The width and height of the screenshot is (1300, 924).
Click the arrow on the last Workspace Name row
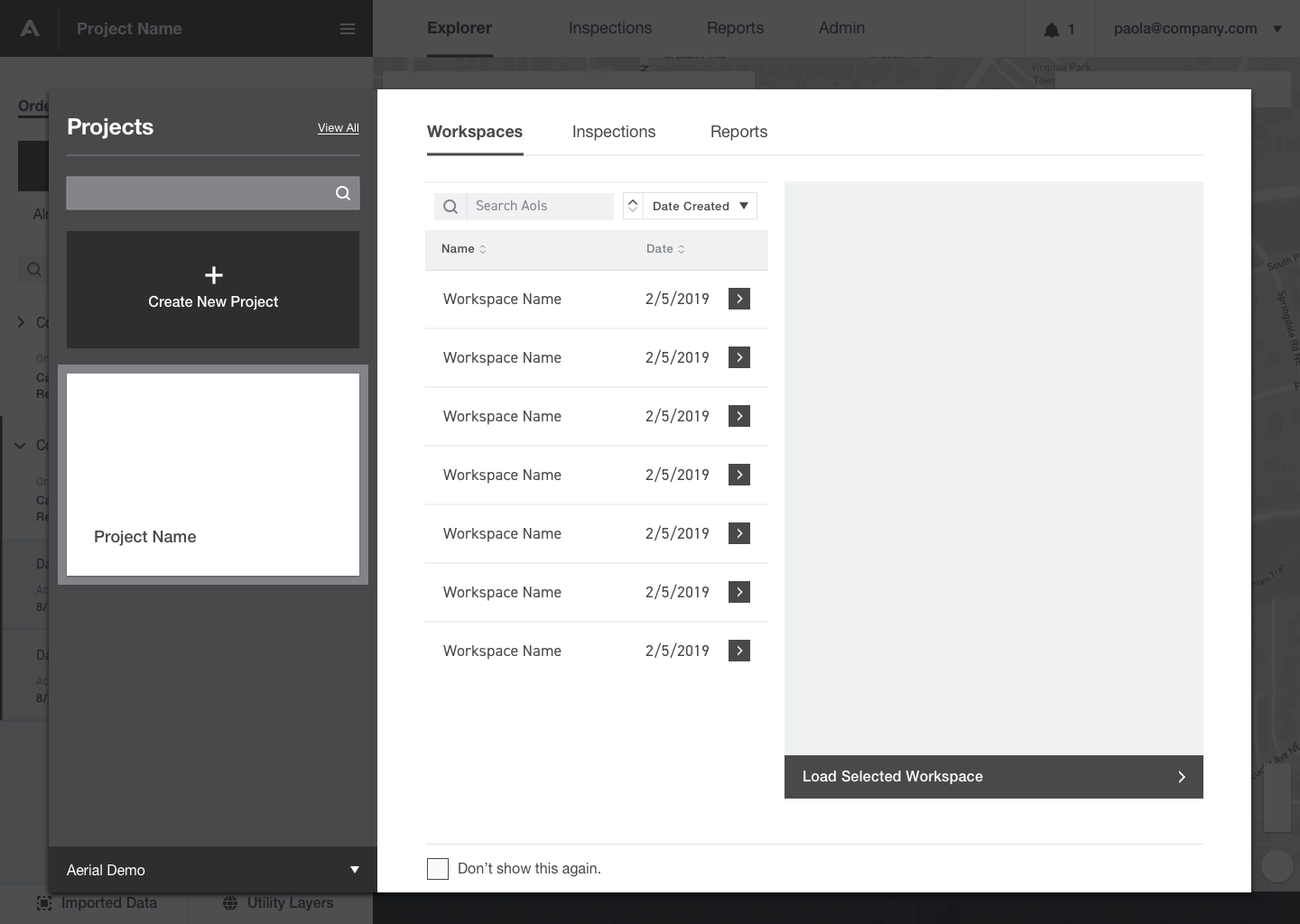click(x=738, y=651)
